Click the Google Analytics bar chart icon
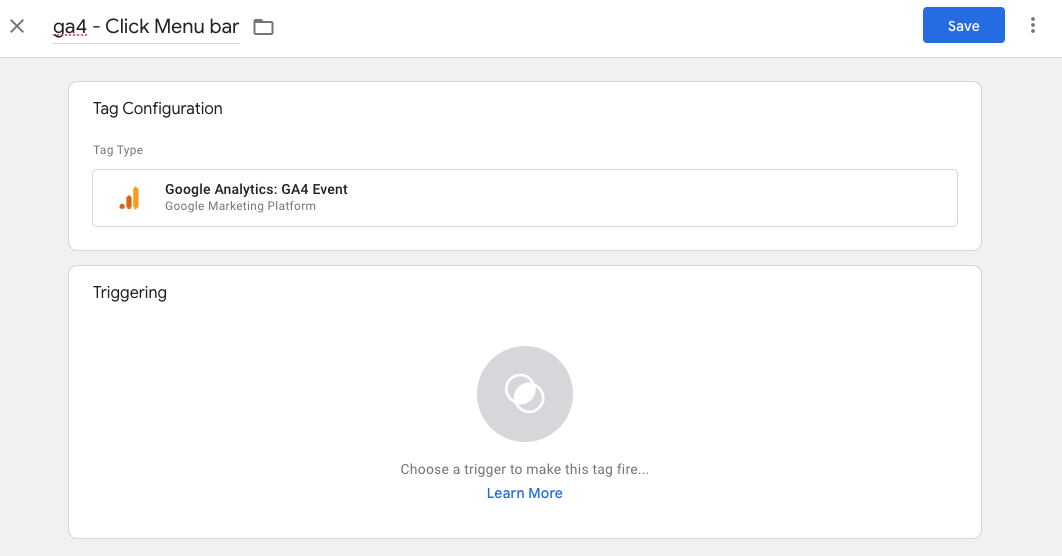Viewport: 1062px width, 556px height. tap(129, 198)
